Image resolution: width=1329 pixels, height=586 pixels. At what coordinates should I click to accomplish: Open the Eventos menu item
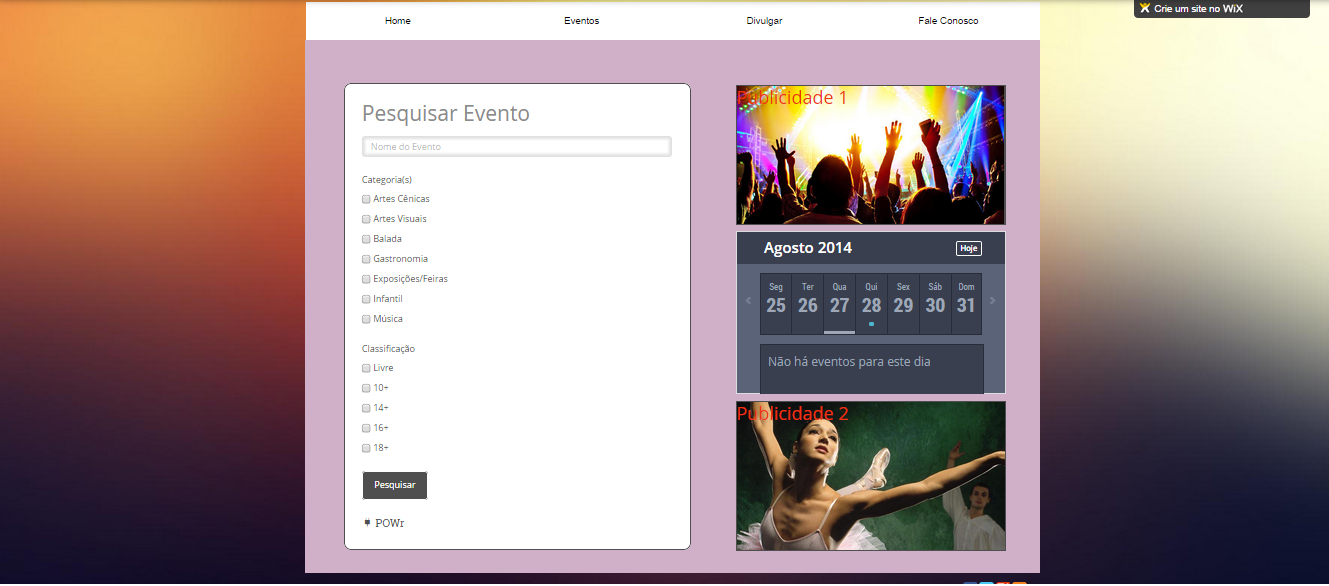click(581, 21)
